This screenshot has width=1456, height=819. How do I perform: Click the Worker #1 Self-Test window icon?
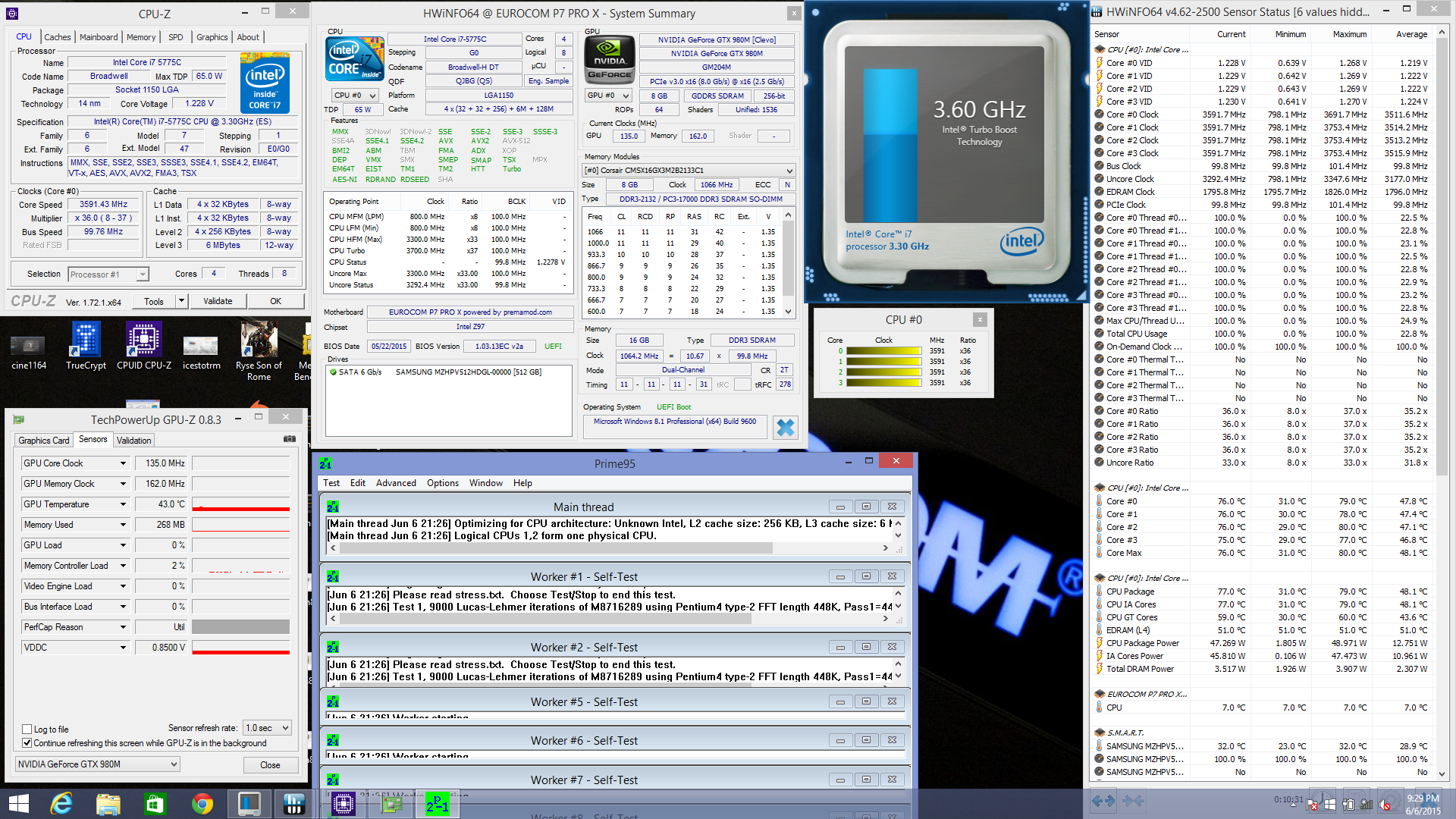333,576
